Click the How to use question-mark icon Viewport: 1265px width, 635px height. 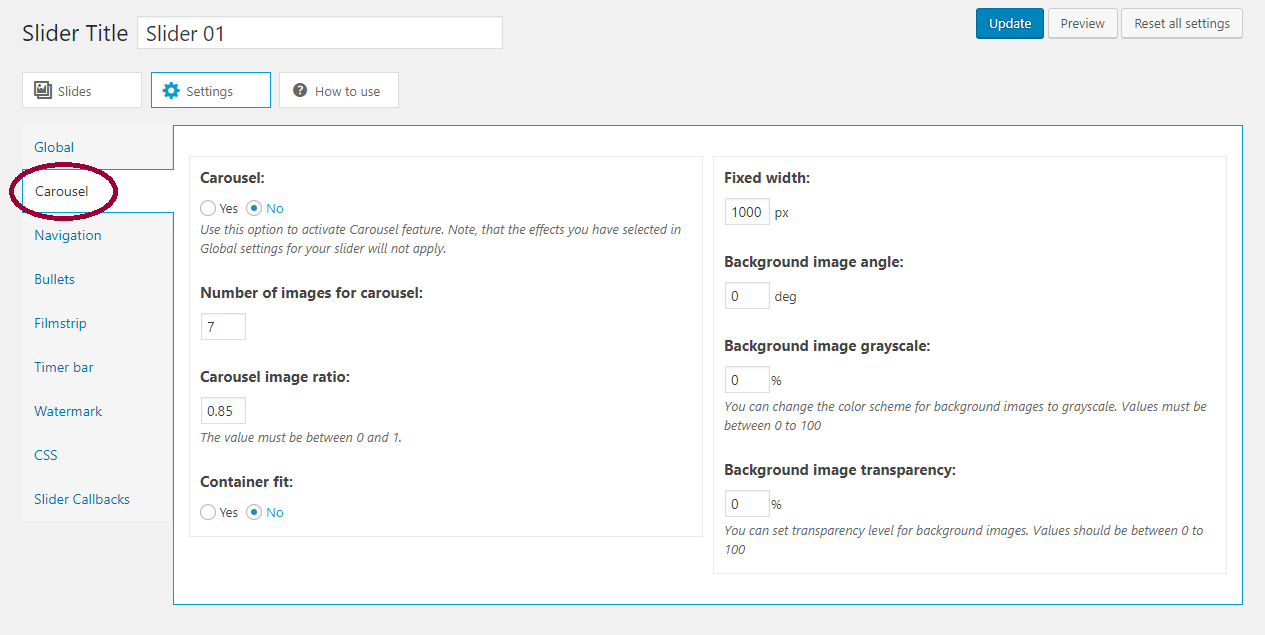tap(299, 90)
